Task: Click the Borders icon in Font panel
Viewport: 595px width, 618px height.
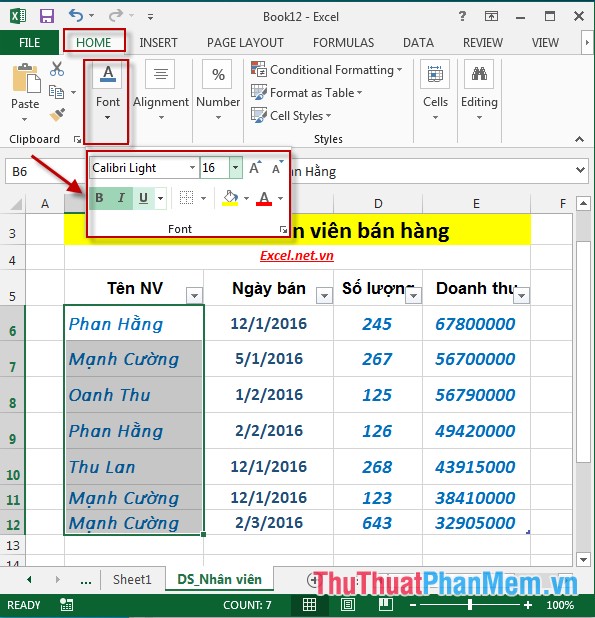Action: pyautogui.click(x=186, y=198)
